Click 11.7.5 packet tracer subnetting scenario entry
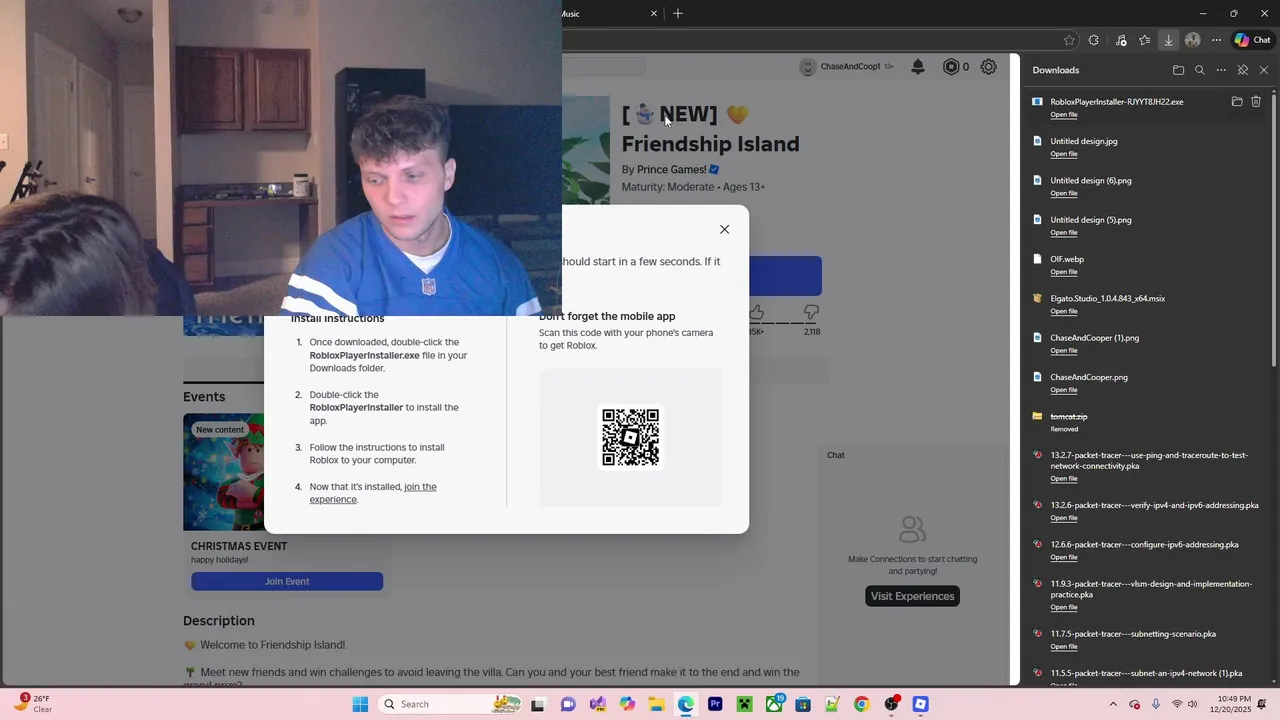1280x720 pixels. [x=1147, y=639]
